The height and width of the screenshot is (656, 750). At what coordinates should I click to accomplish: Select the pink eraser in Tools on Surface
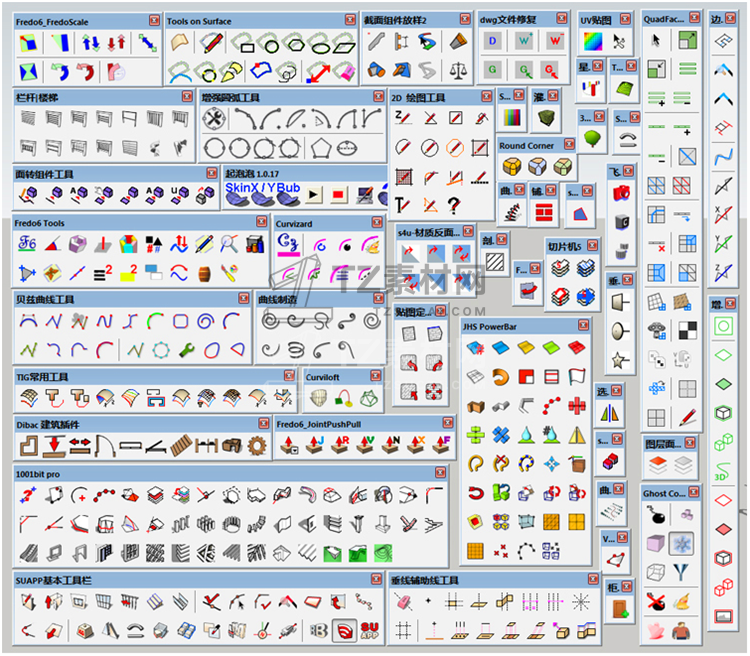point(345,72)
